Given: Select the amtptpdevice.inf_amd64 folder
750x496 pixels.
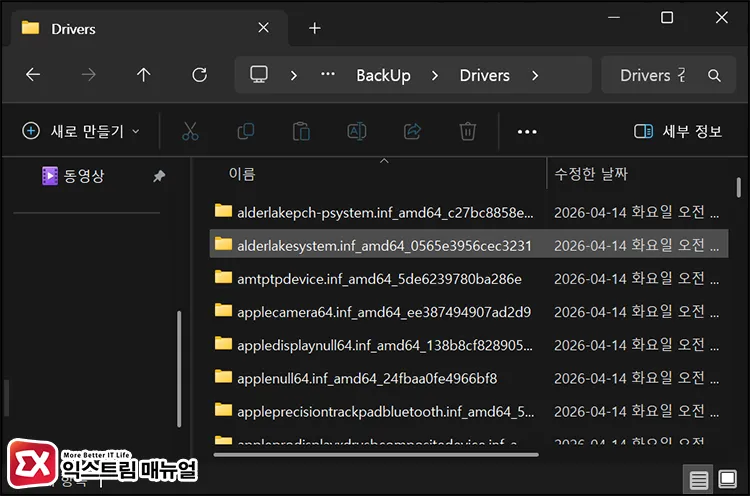Looking at the screenshot, I should click(x=469, y=278).
